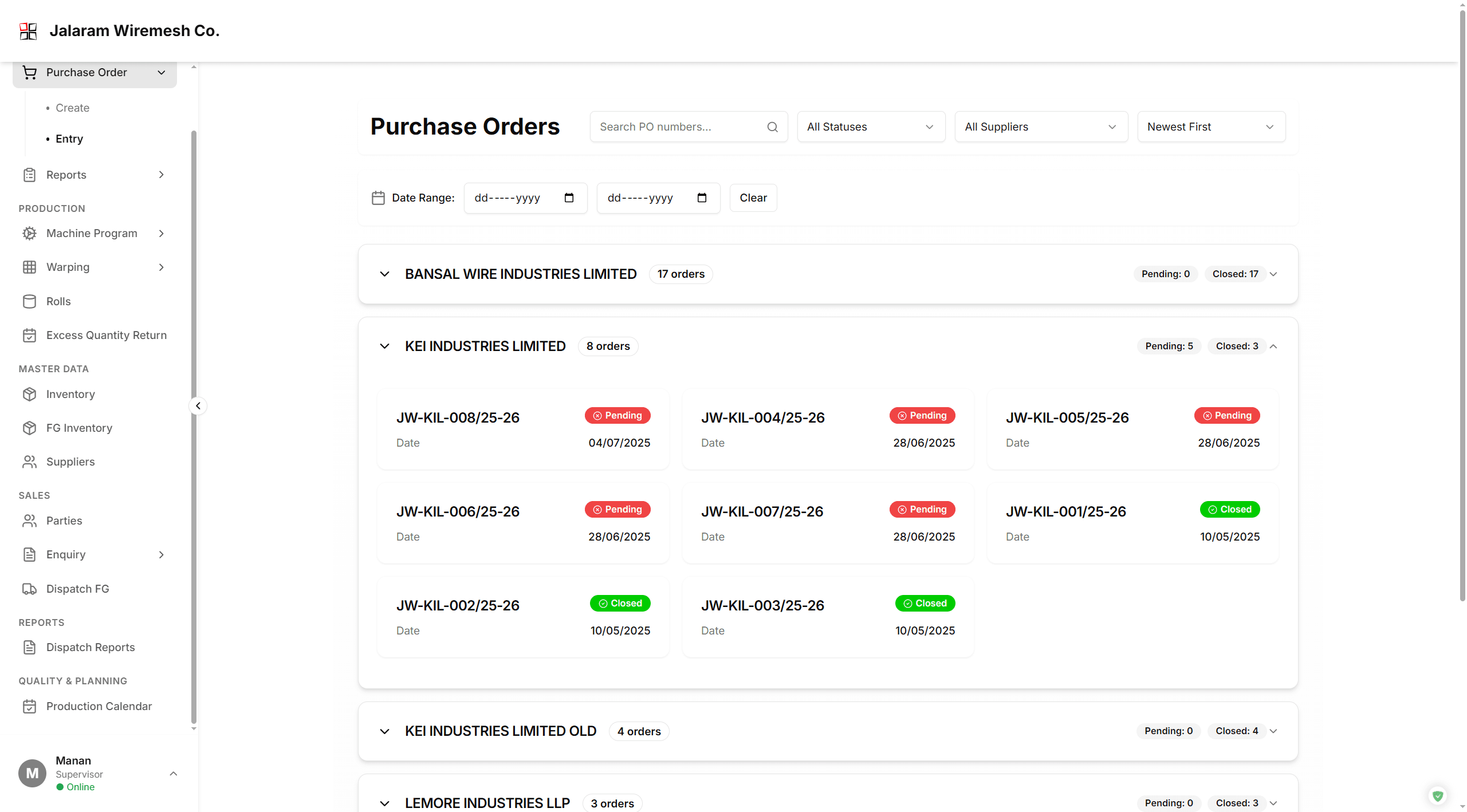Expand the KEI INDUSTRIES LIMITED OLD section
Screen dimensions: 1467x812
pos(384,731)
